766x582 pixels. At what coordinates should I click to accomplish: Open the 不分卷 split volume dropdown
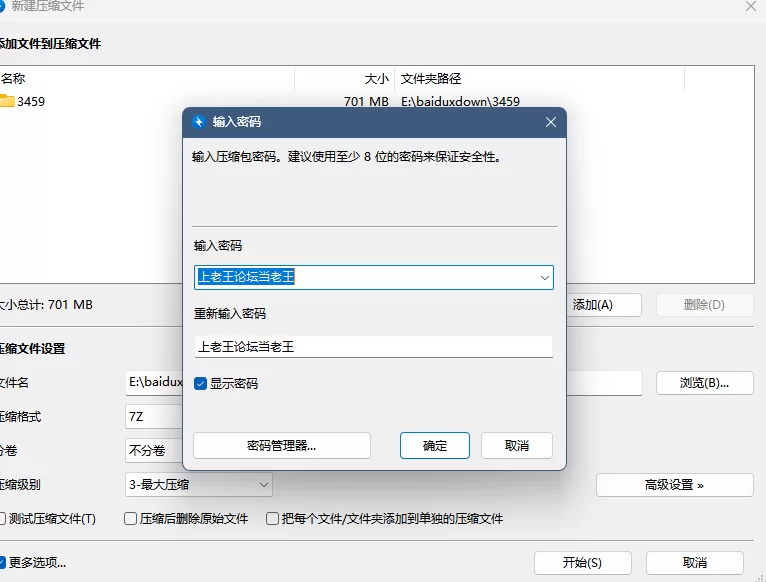click(154, 451)
